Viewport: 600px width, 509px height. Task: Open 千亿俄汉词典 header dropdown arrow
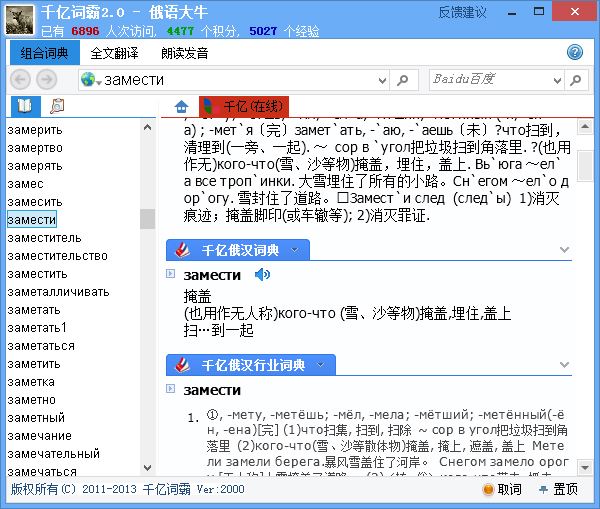295,250
